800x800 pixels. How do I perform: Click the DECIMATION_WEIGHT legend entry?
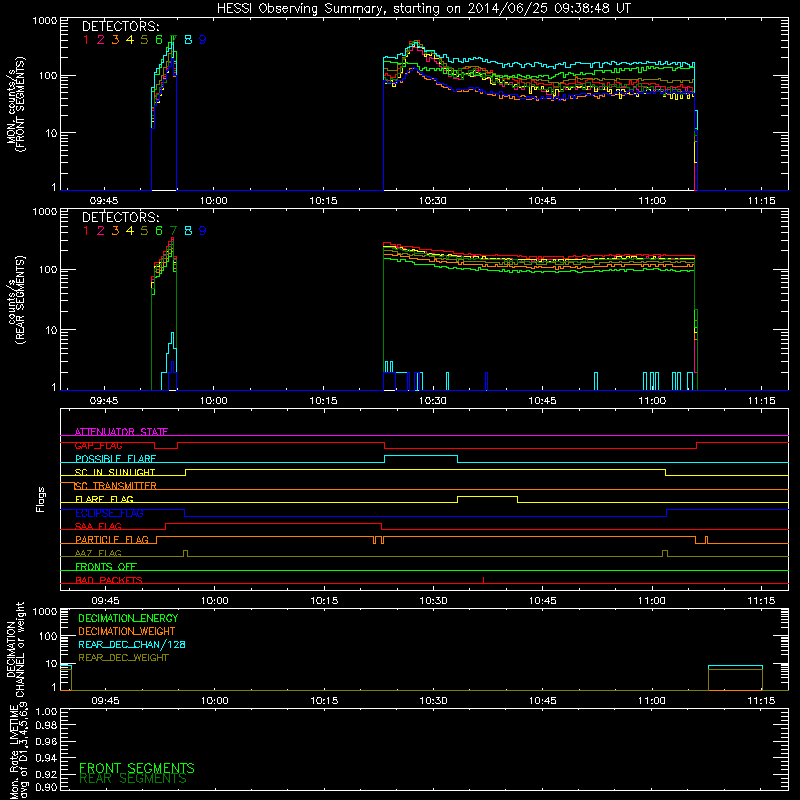click(x=127, y=632)
